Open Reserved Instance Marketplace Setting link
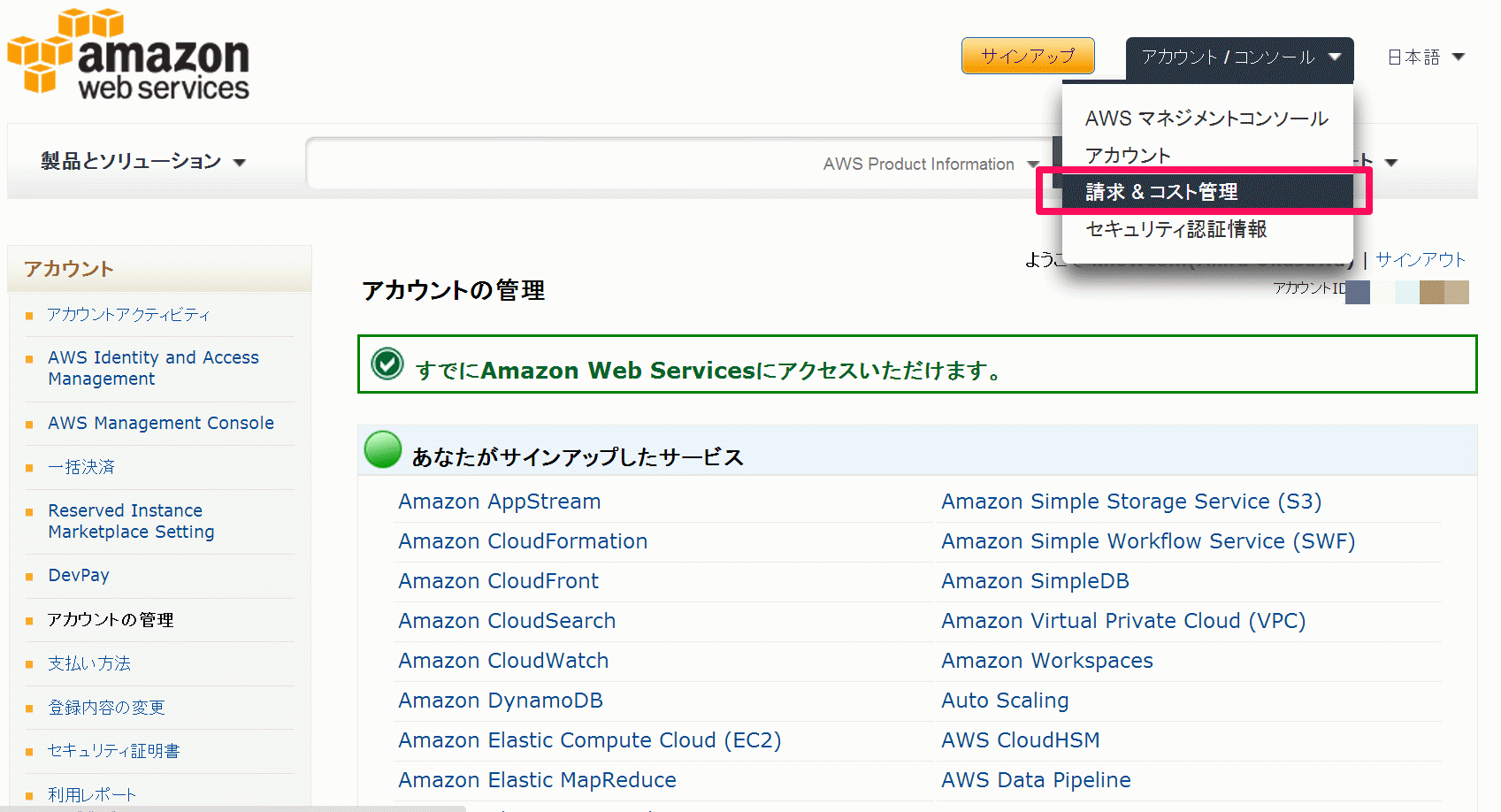 point(131,521)
